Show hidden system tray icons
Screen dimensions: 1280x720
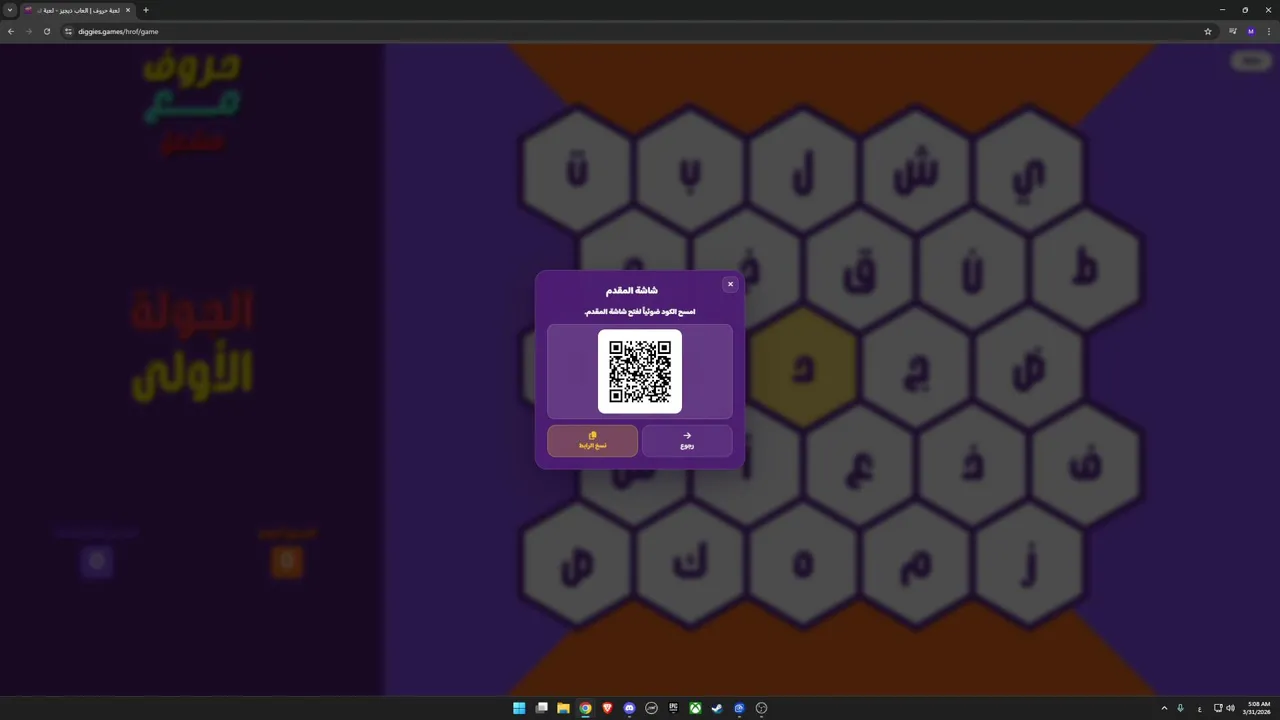(x=1164, y=708)
